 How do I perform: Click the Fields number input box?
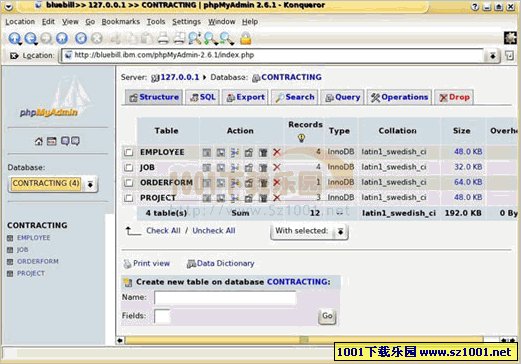pyautogui.click(x=162, y=316)
